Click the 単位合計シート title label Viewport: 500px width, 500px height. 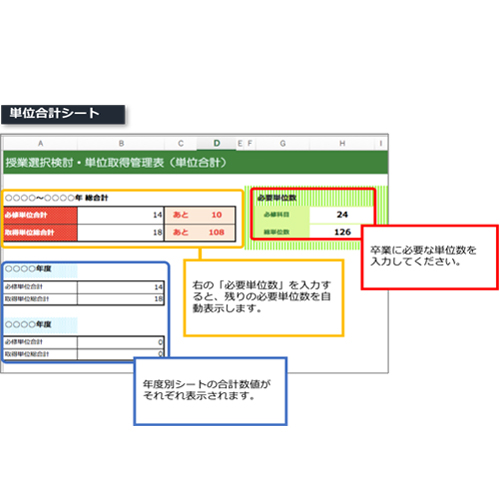(63, 114)
